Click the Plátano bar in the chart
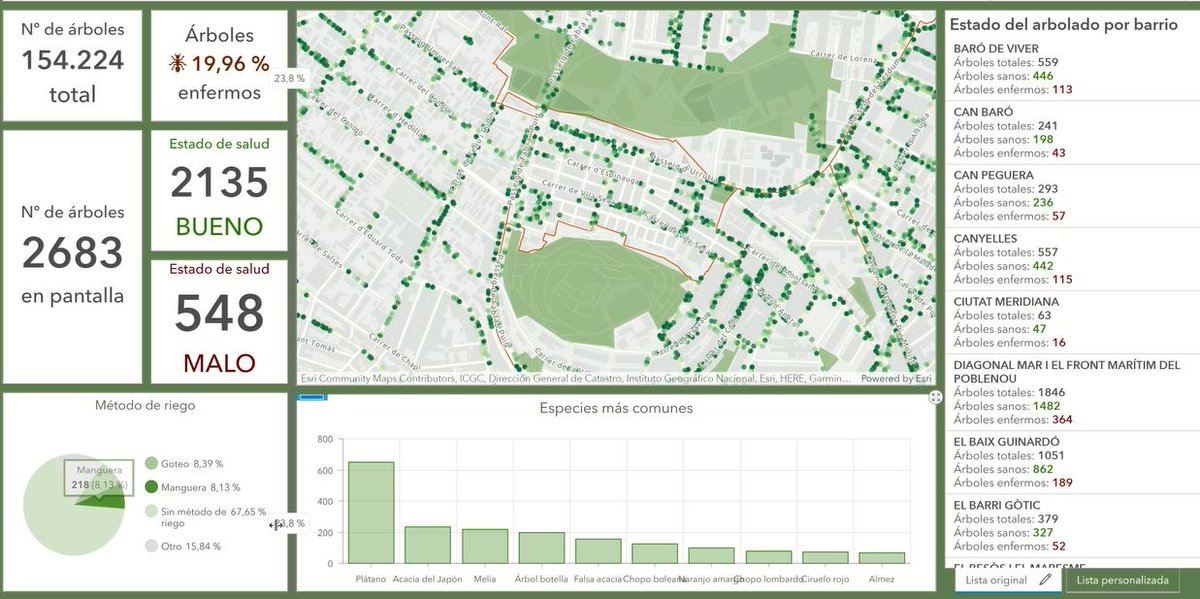The image size is (1200, 599). (371, 512)
